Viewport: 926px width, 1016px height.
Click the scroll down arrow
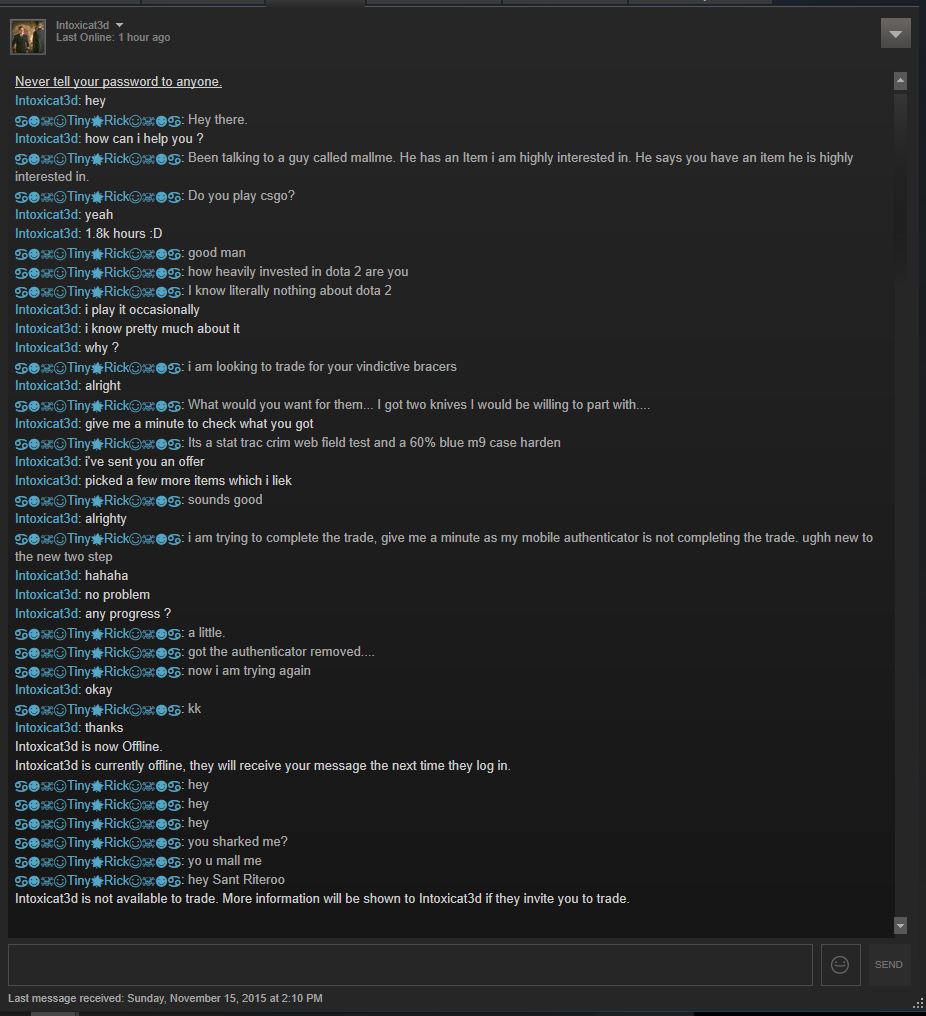[x=900, y=925]
